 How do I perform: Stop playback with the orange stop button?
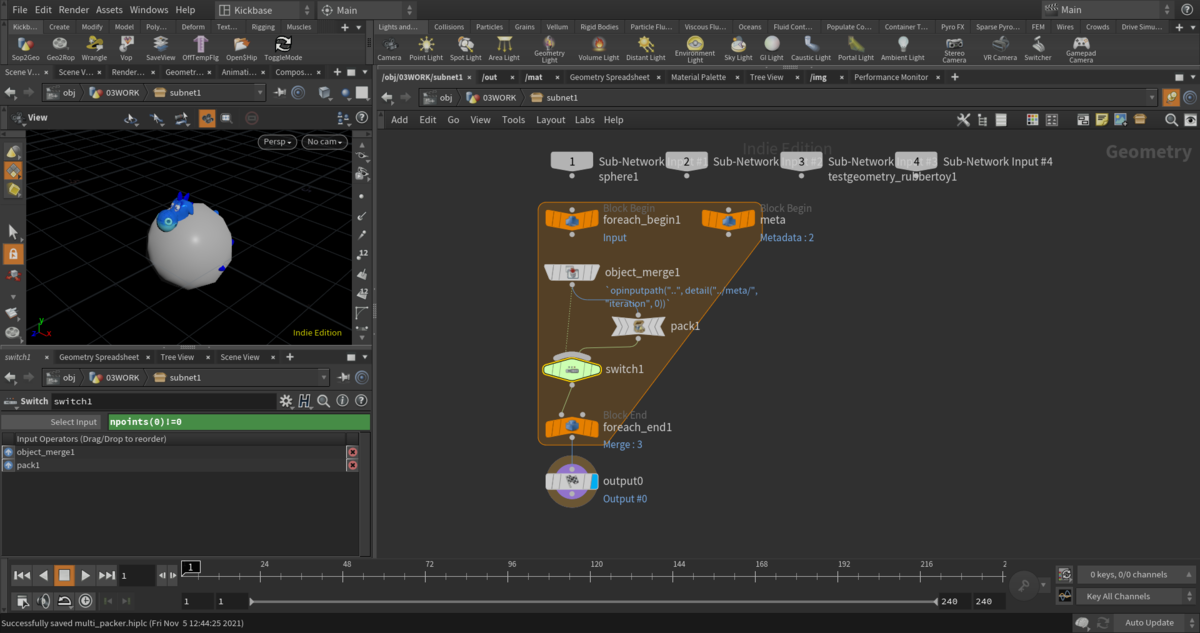(x=64, y=575)
